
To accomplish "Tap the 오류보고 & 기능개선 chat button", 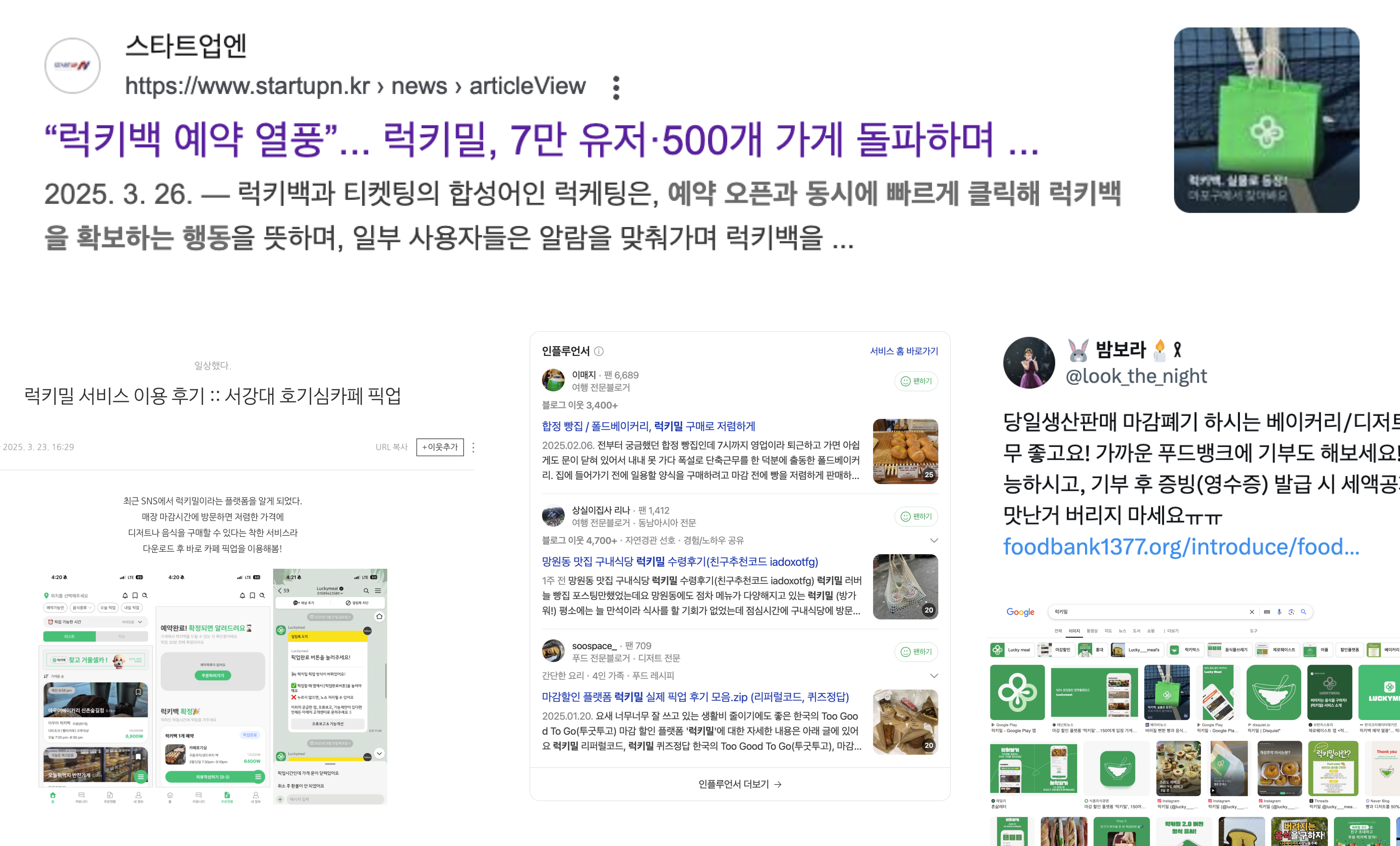I will (328, 724).
